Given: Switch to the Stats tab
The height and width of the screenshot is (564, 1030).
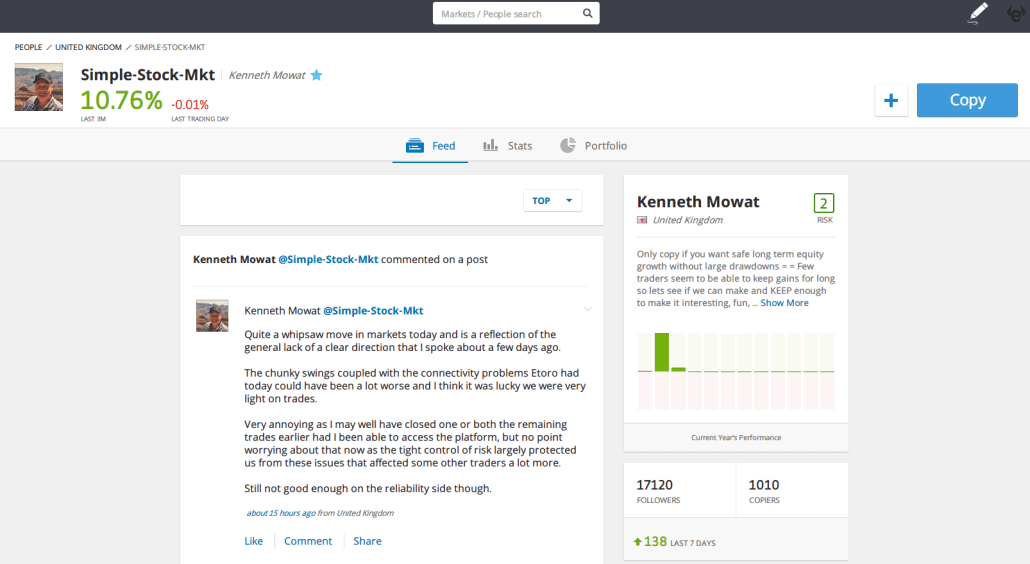Looking at the screenshot, I should tap(508, 146).
